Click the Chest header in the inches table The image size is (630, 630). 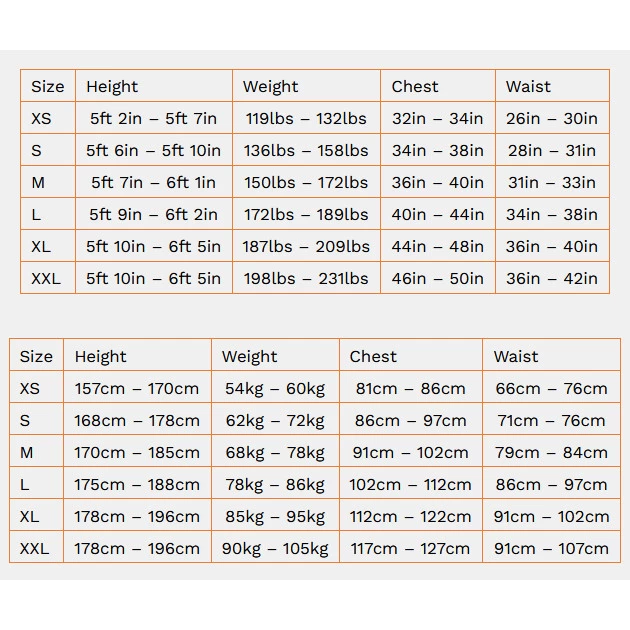415,86
